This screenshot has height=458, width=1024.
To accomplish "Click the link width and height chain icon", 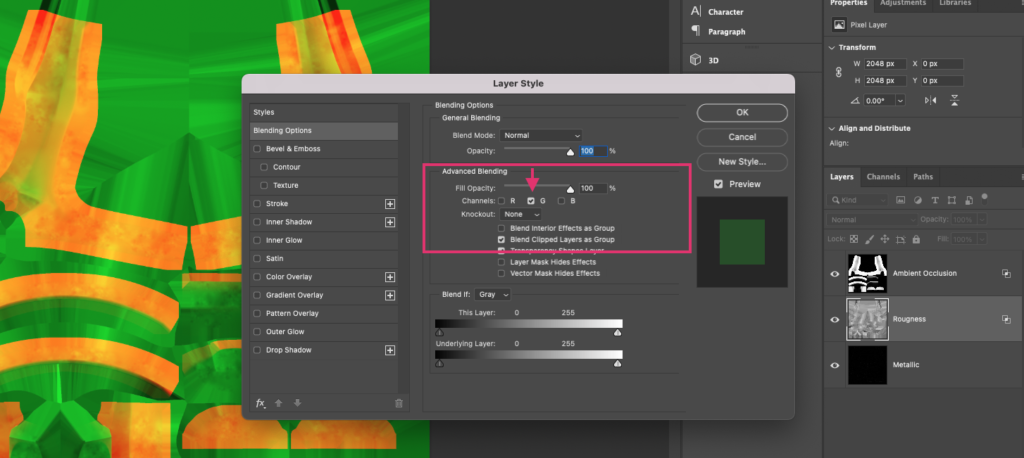I will pos(839,73).
